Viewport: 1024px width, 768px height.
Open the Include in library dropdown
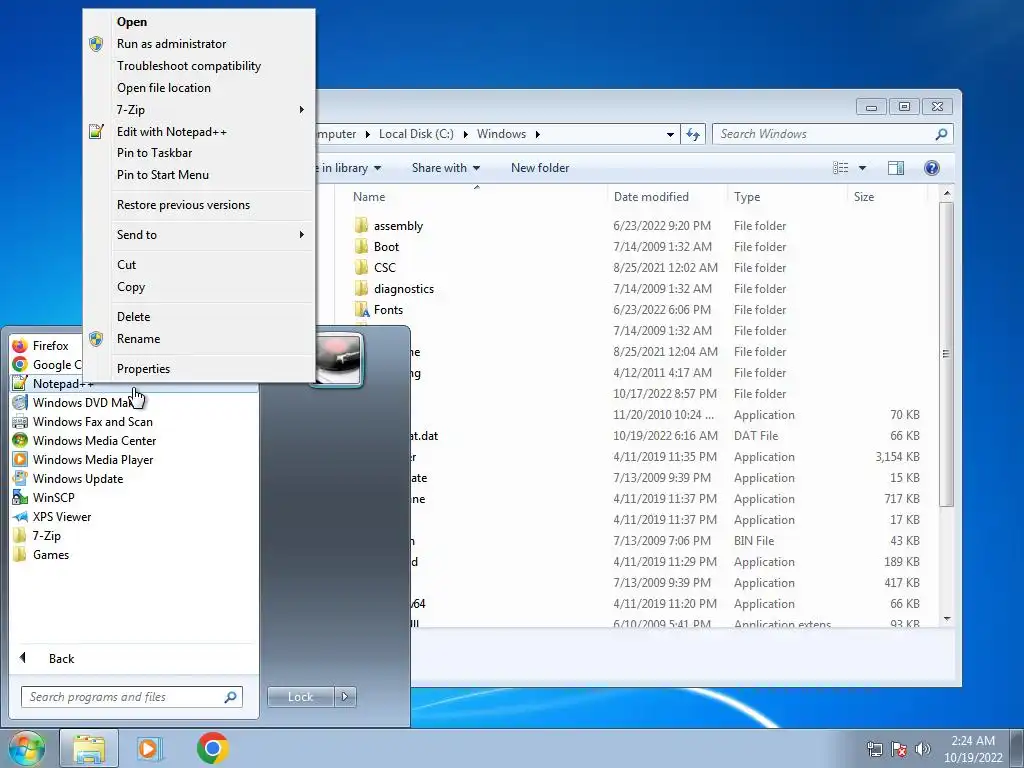coord(348,168)
